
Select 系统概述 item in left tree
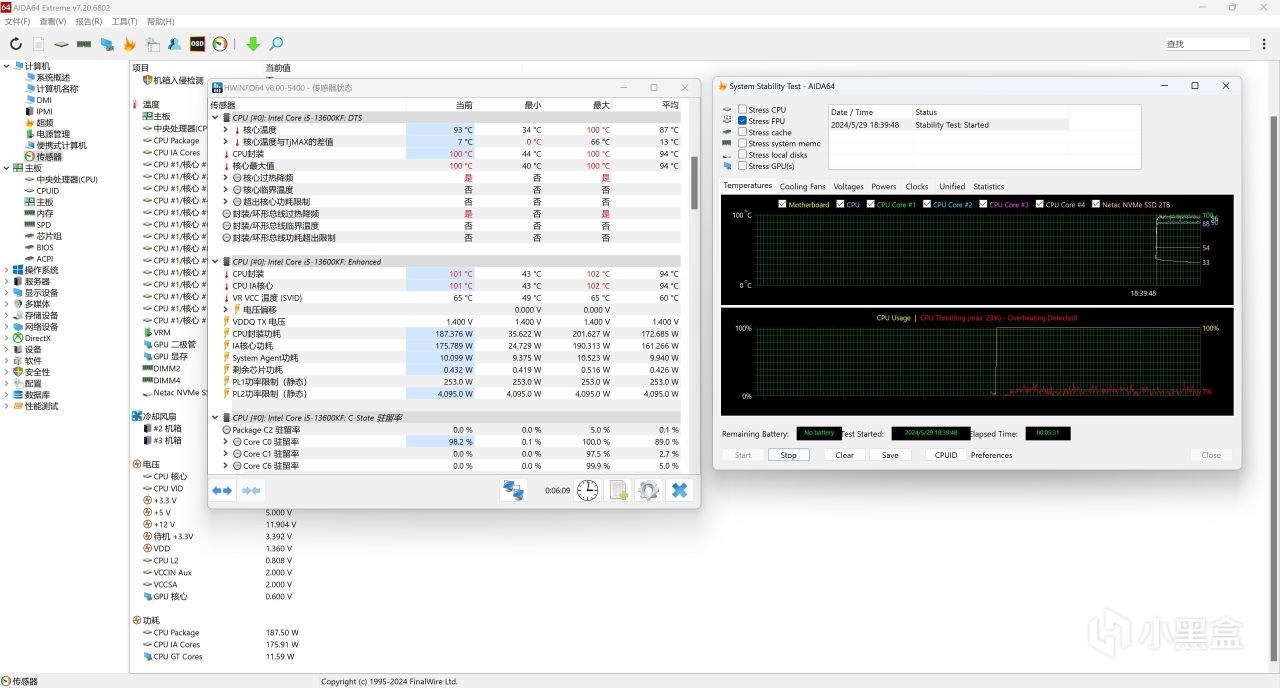[53, 77]
